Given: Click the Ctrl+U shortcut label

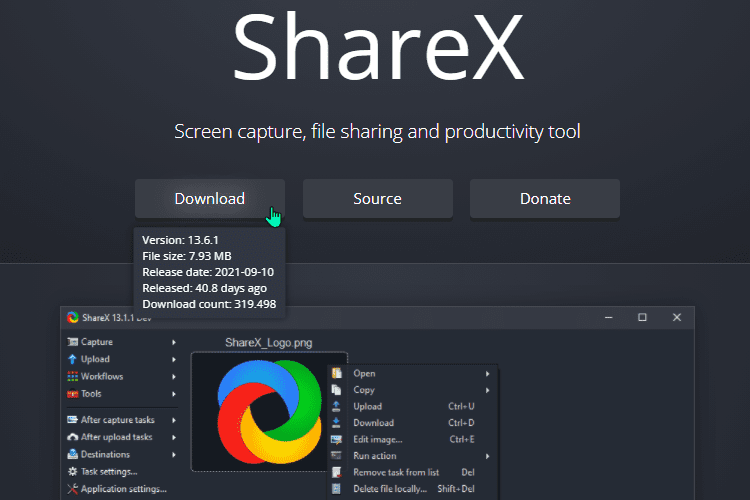Looking at the screenshot, I should pyautogui.click(x=461, y=406).
